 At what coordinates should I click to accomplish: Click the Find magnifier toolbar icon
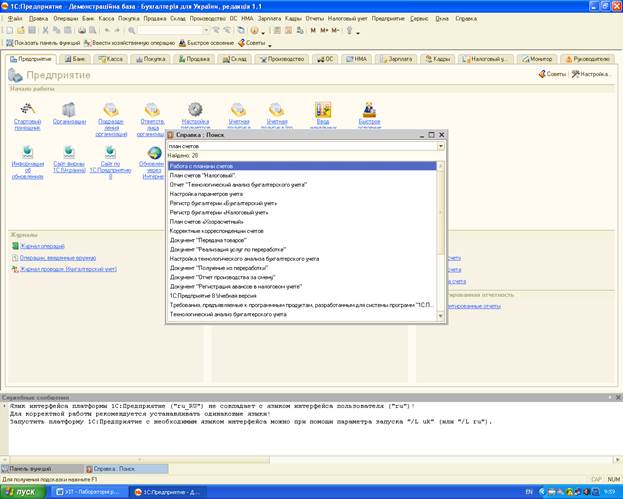click(132, 30)
